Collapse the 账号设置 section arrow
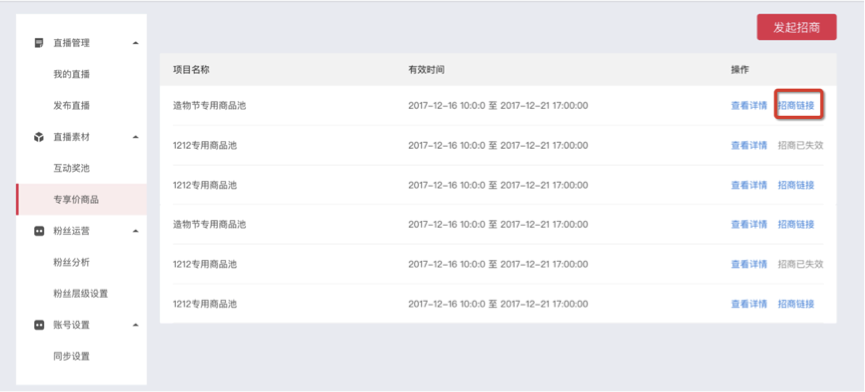Screen dimensions: 865x392 point(136,325)
